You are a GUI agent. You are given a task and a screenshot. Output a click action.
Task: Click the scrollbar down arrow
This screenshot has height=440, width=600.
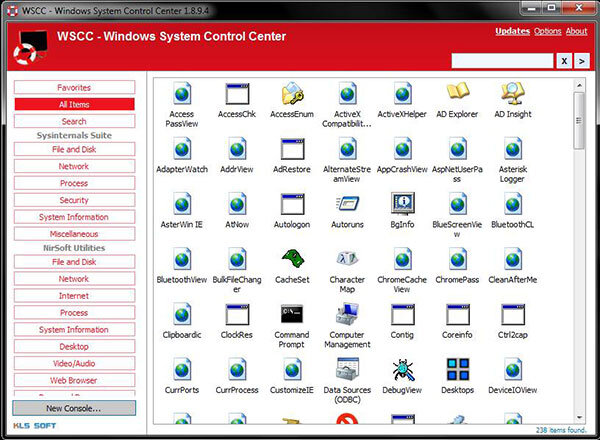click(579, 417)
